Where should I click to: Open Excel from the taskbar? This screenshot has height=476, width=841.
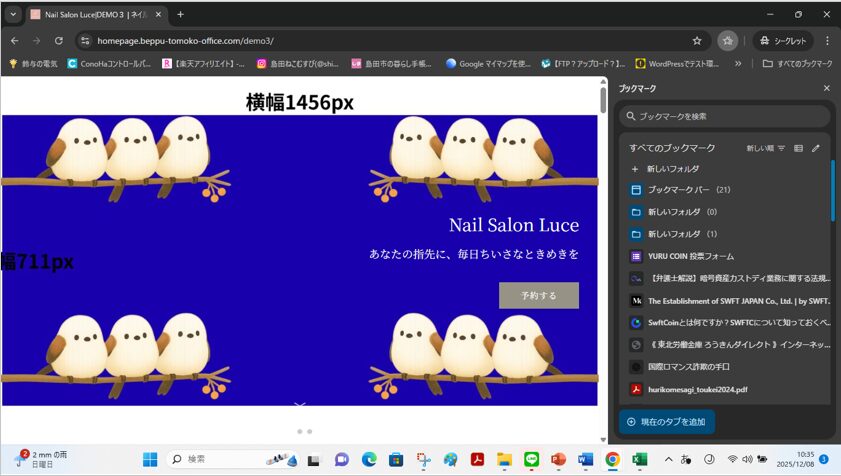[639, 459]
